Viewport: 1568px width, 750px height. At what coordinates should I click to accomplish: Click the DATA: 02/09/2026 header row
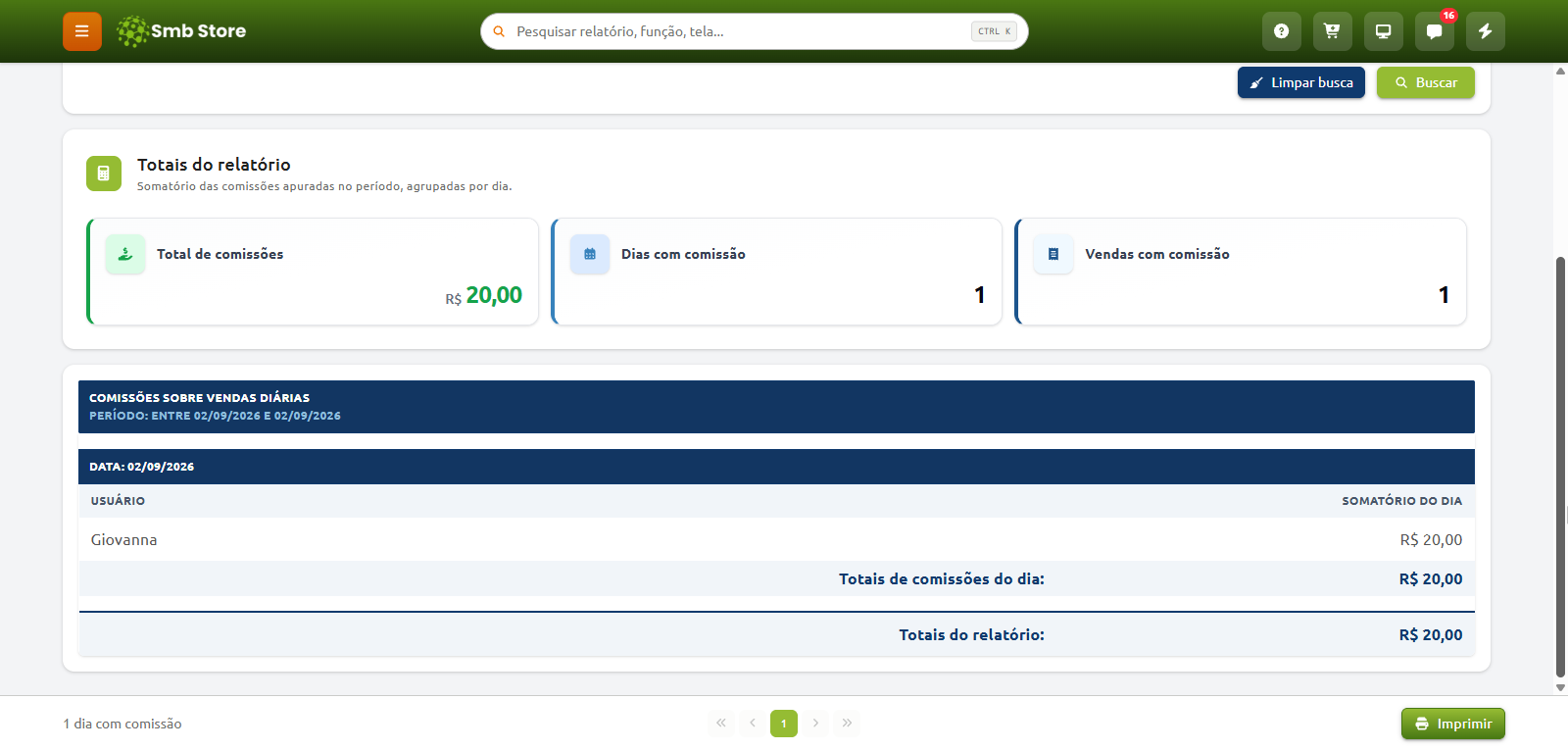coord(776,467)
